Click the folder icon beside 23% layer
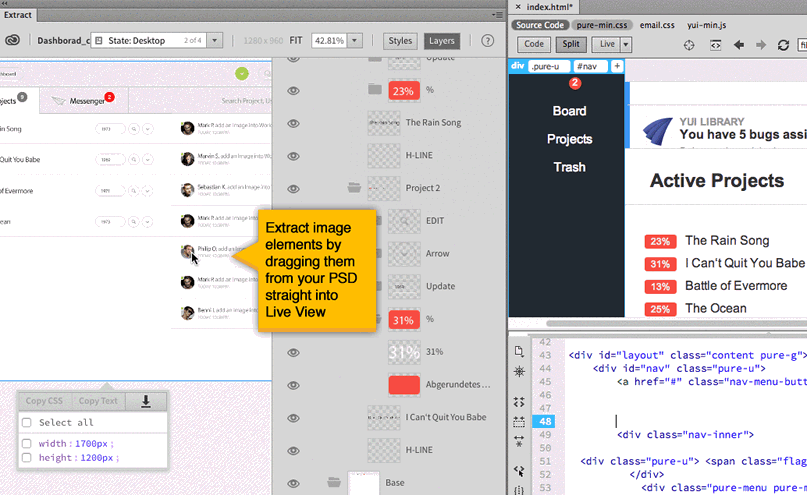 [x=375, y=90]
